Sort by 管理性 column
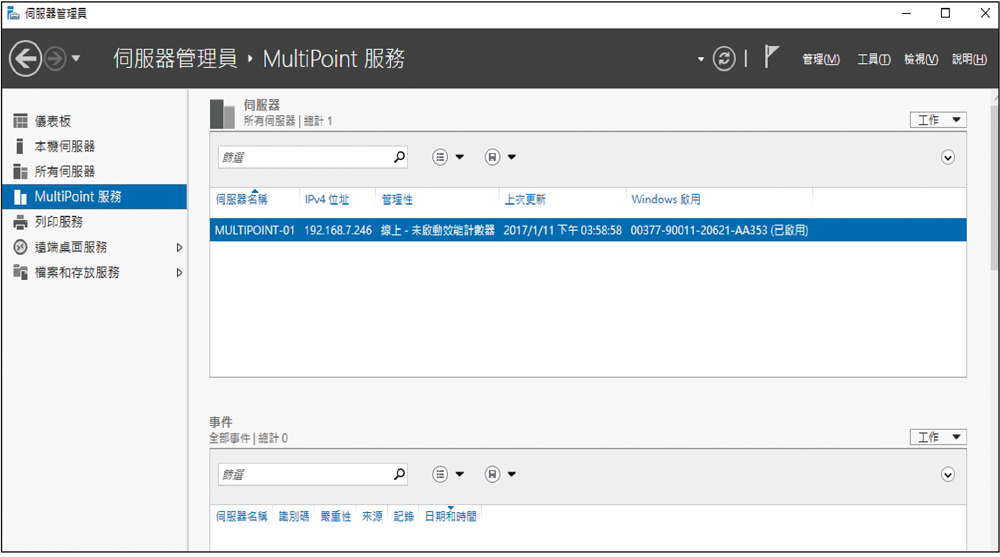 397,200
